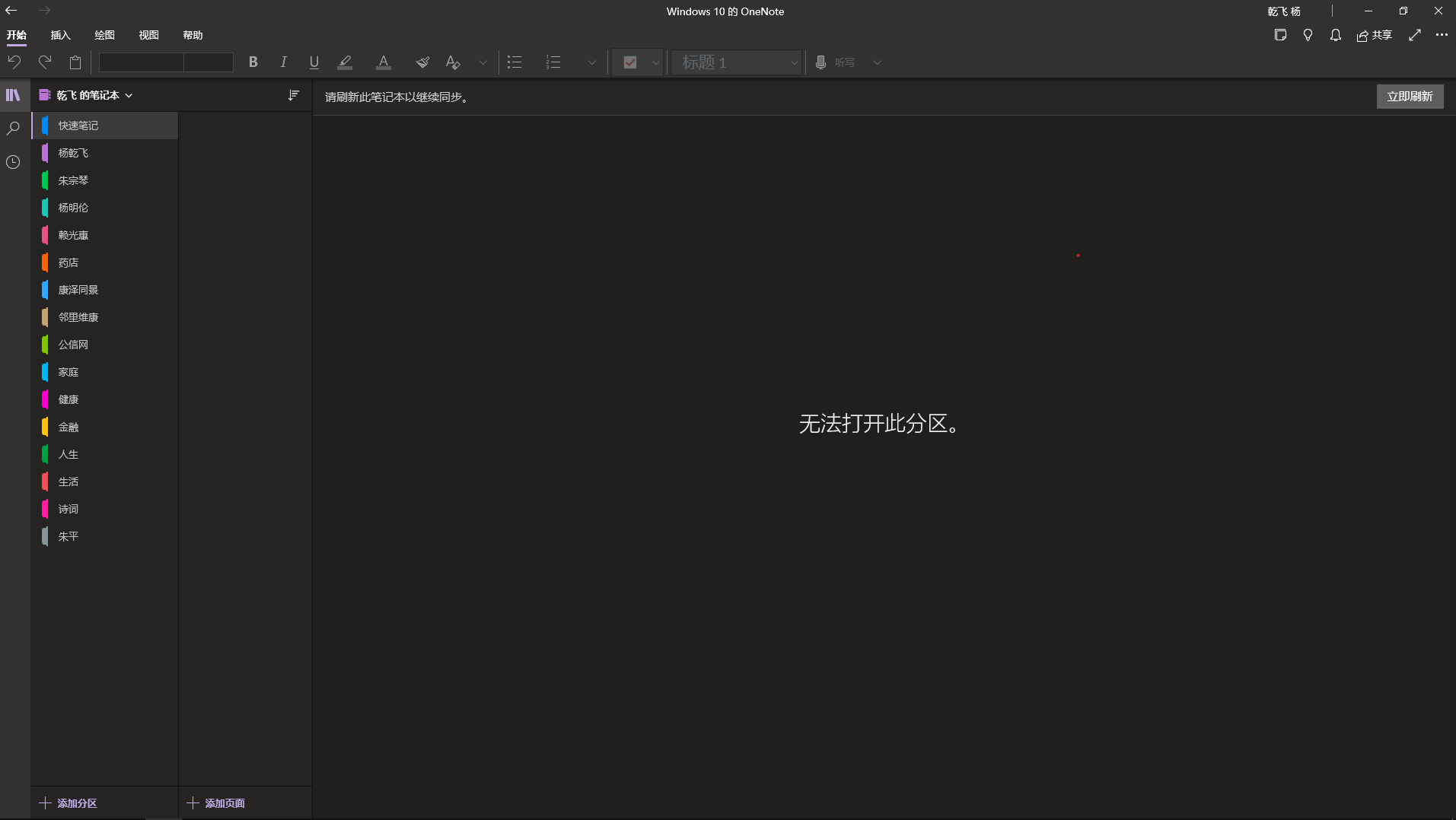Open the notes feed icon
Viewport: 1456px width, 820px height.
(x=1280, y=35)
